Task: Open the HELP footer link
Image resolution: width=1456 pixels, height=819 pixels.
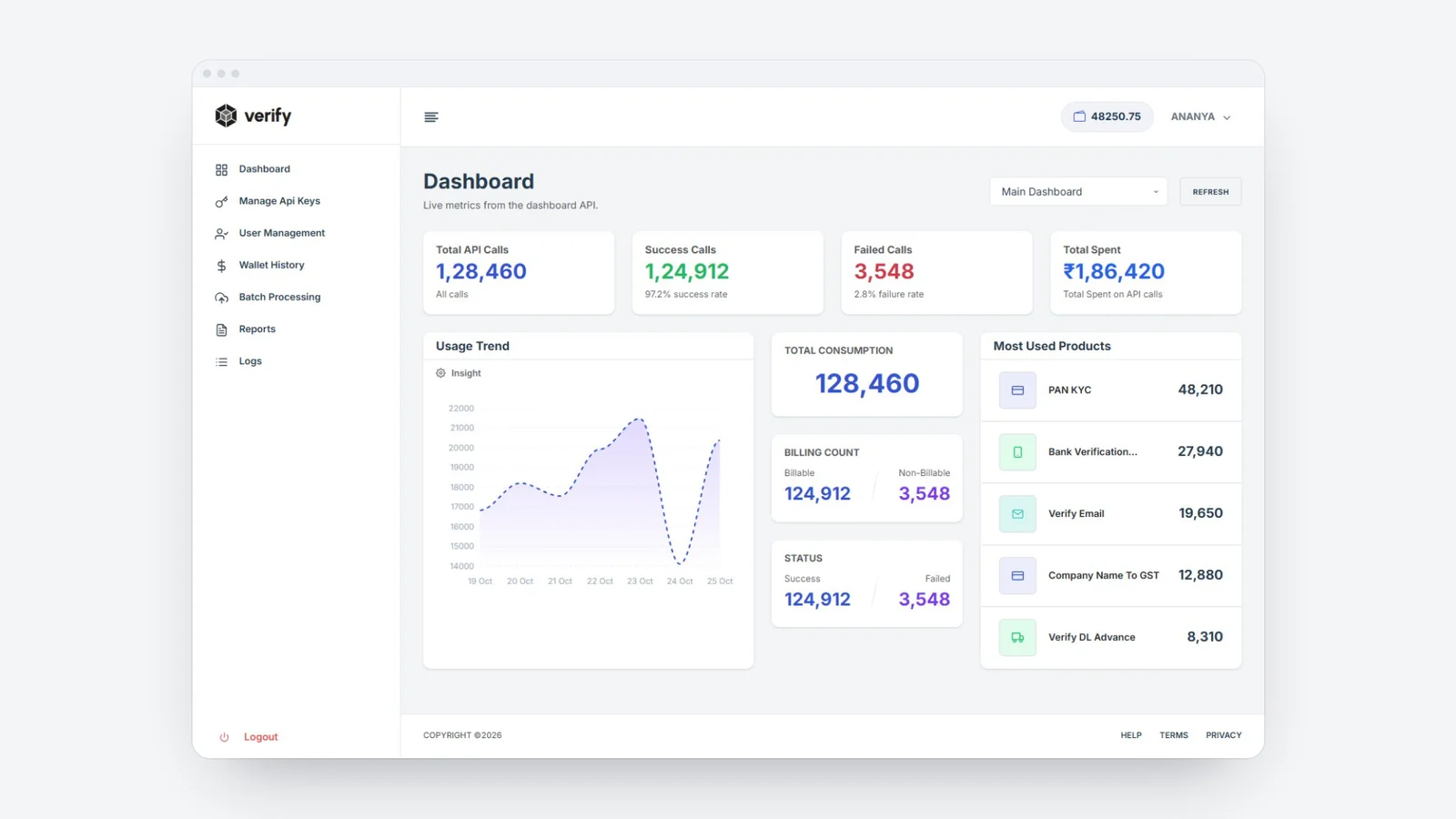Action: point(1131,735)
